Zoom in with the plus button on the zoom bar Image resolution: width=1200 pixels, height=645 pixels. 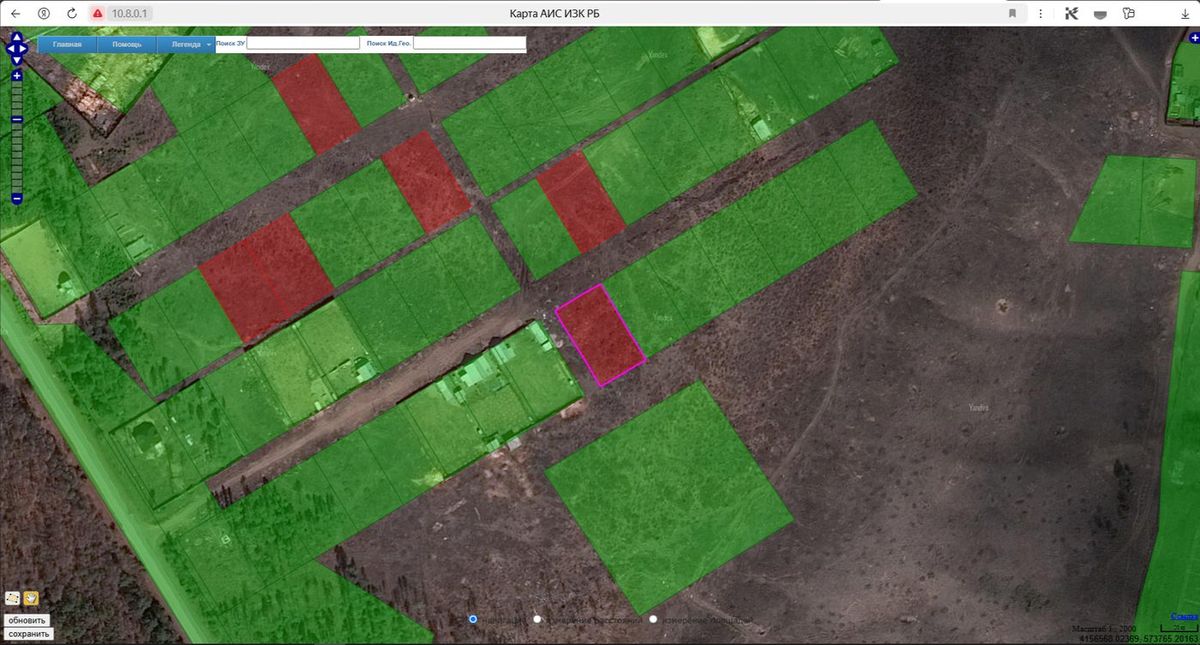pos(17,76)
